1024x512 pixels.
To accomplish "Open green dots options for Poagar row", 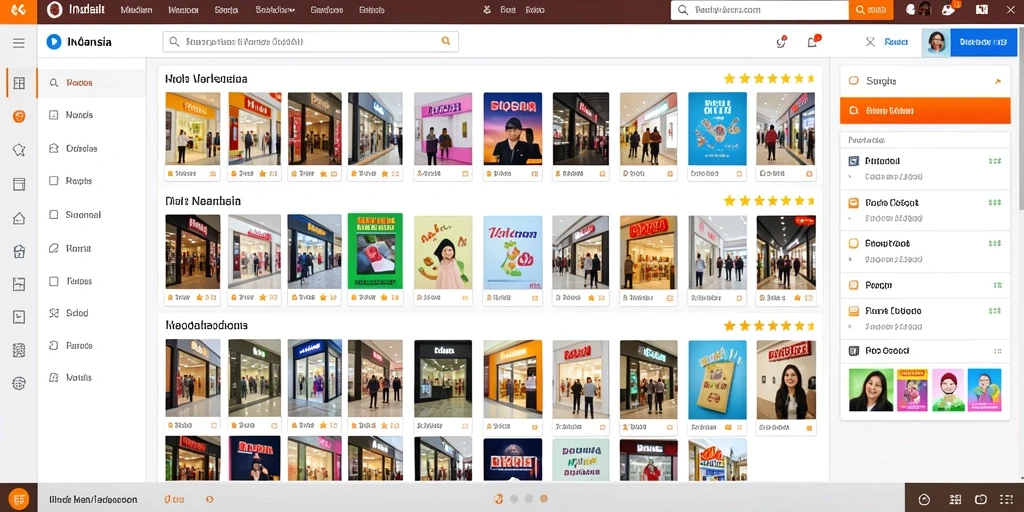I will [997, 285].
